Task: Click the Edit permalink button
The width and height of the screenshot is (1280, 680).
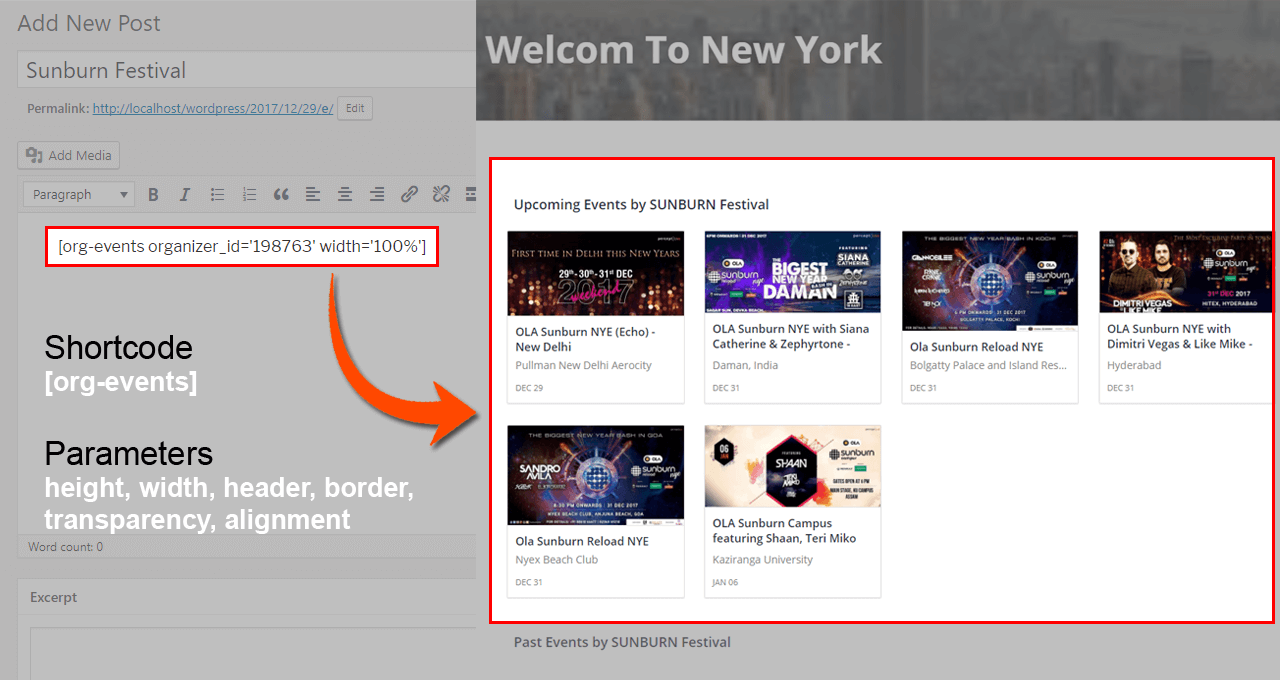Action: click(355, 108)
